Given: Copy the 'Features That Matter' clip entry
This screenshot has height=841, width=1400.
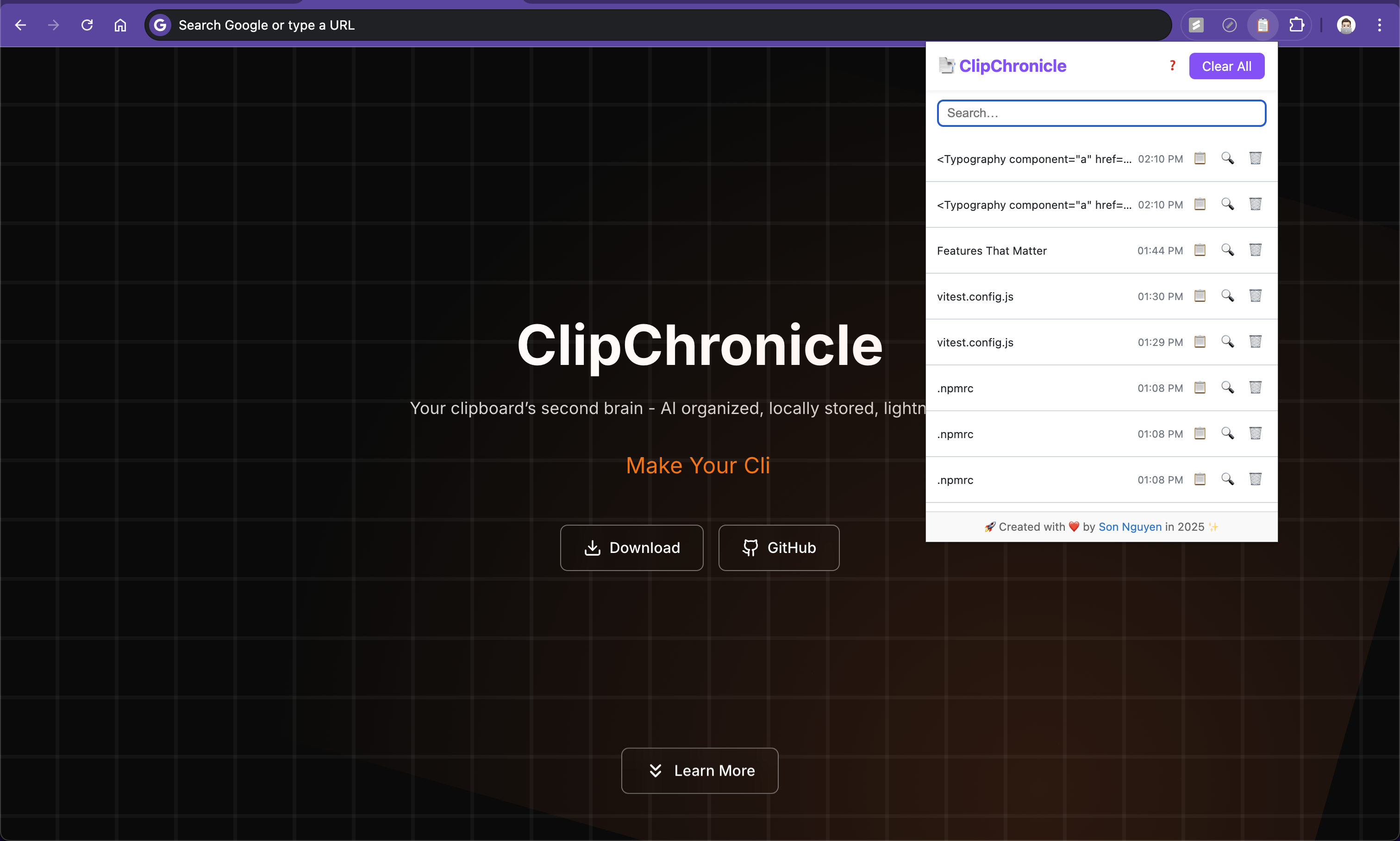Looking at the screenshot, I should (1200, 250).
